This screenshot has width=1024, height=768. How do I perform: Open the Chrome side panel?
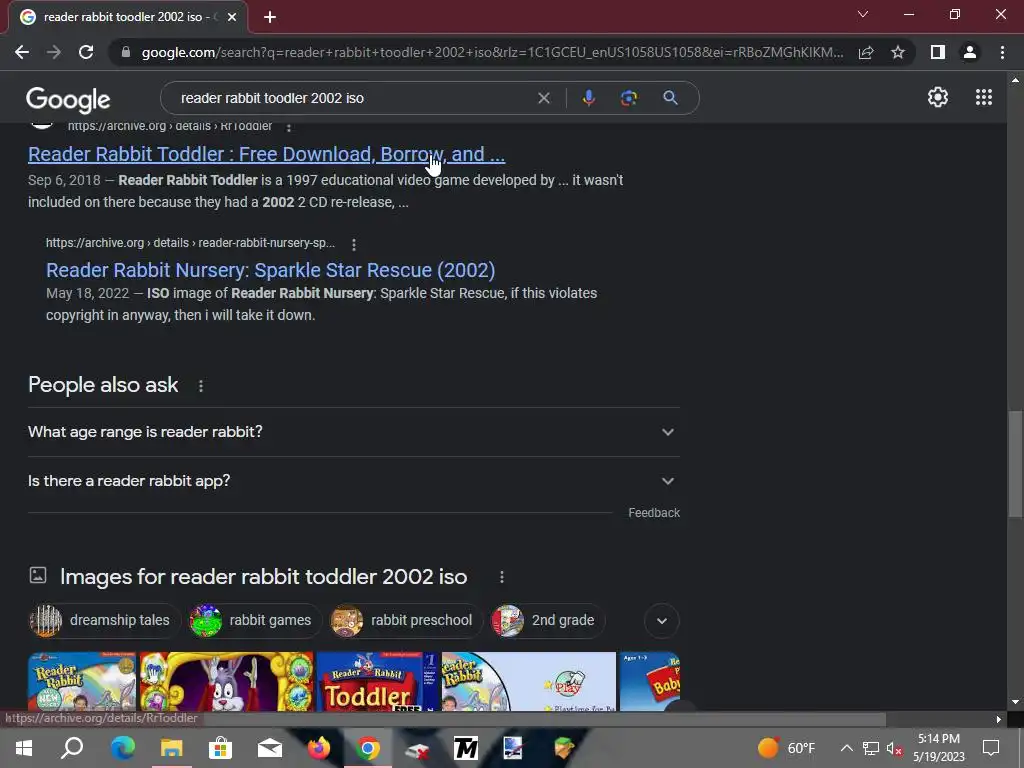coord(937,52)
